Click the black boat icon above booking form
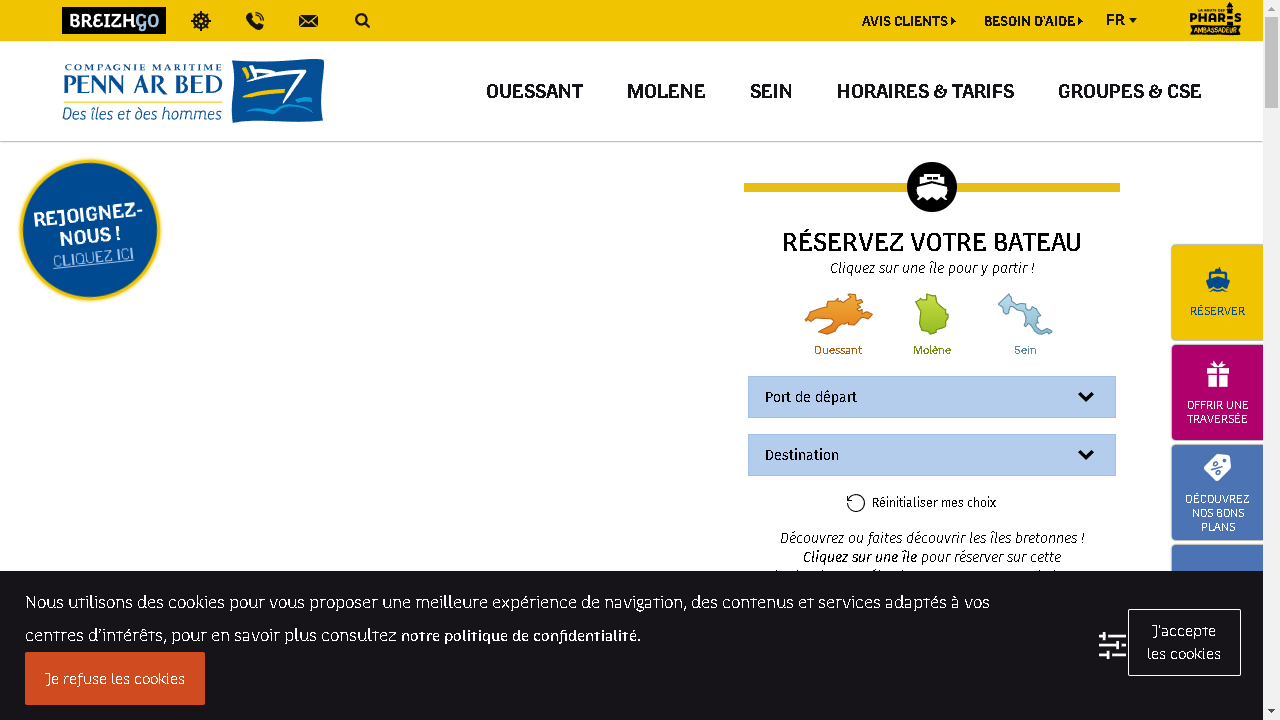Screen dimensions: 1280x720 click(x=932, y=187)
